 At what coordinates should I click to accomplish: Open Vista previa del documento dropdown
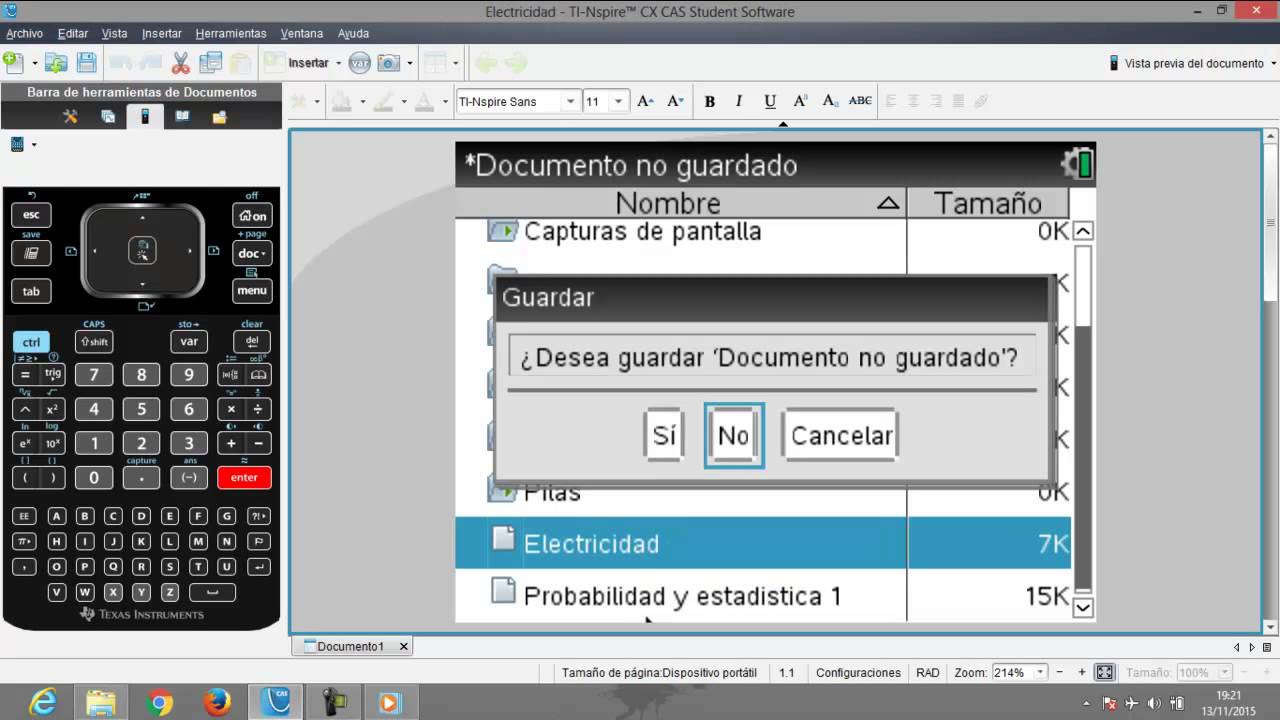coord(1272,63)
